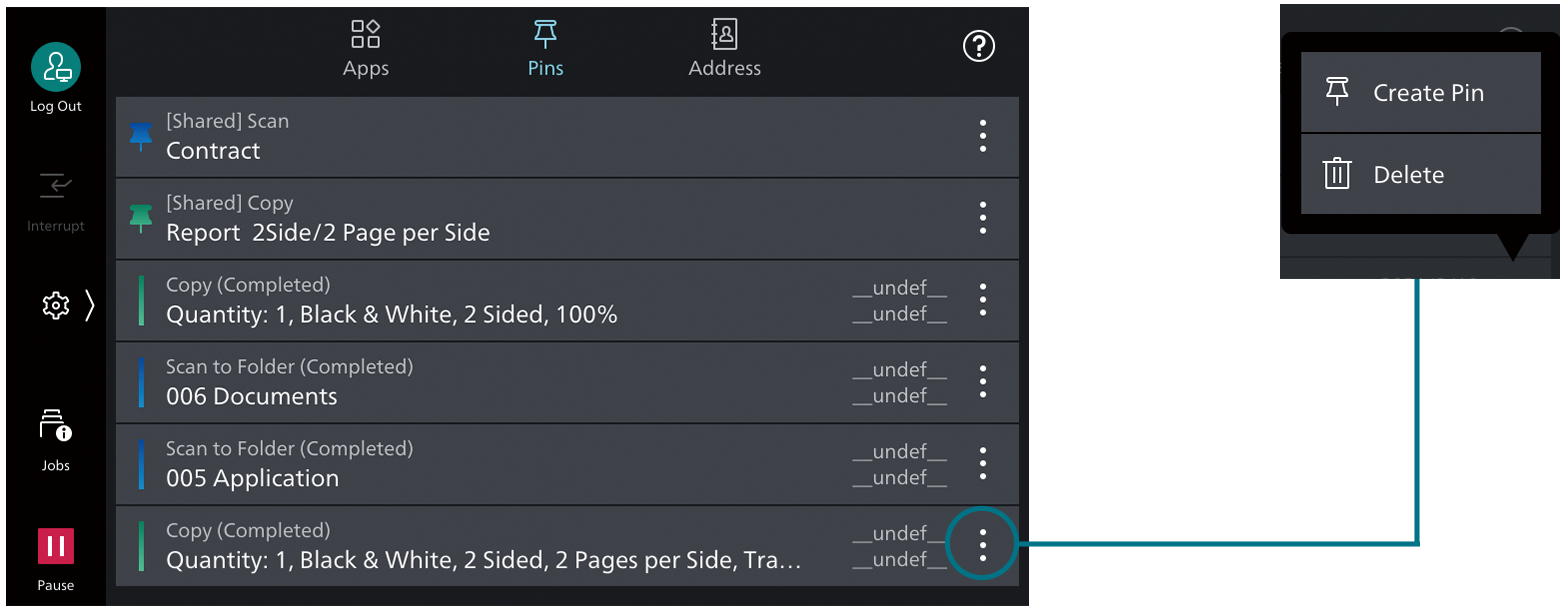Expand the sidebar settings chevron
This screenshot has width=1567, height=610.
click(x=89, y=305)
